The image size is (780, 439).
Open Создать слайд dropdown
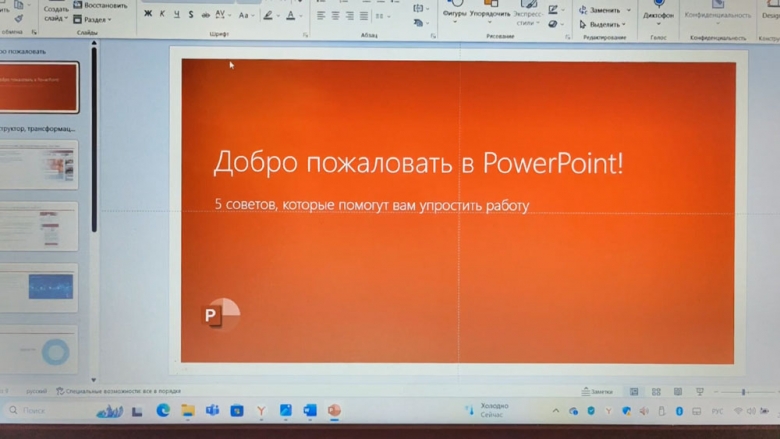[56, 14]
